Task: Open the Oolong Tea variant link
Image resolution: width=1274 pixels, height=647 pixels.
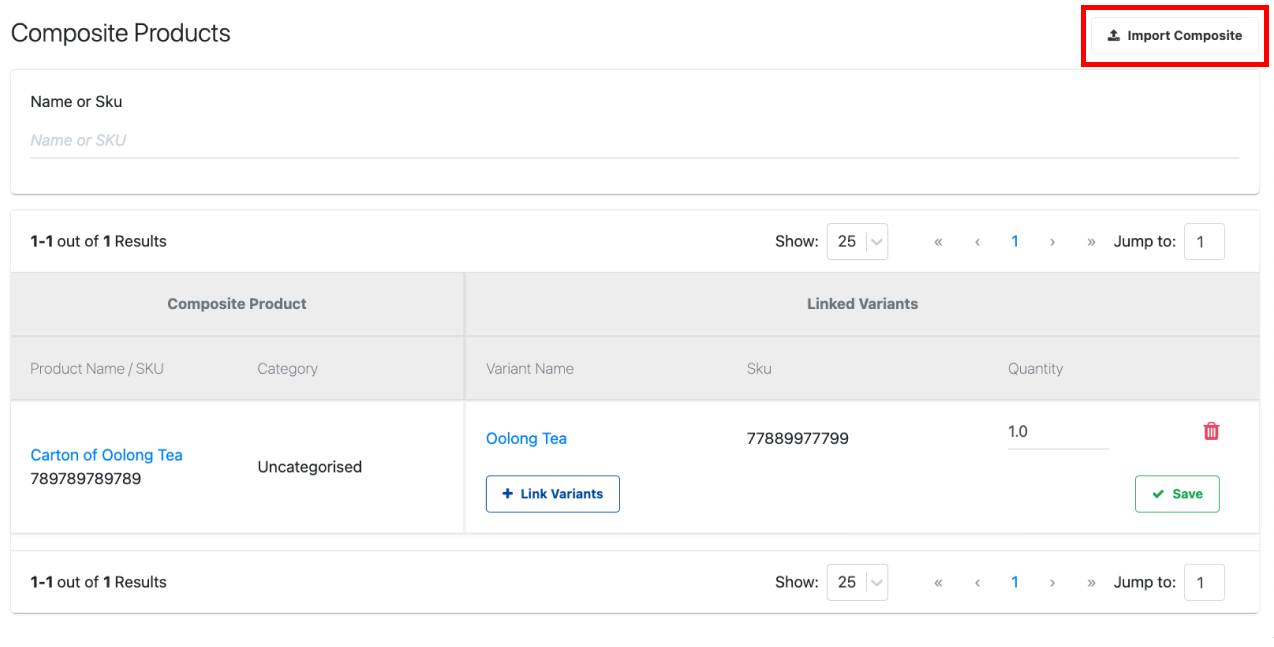Action: [526, 438]
